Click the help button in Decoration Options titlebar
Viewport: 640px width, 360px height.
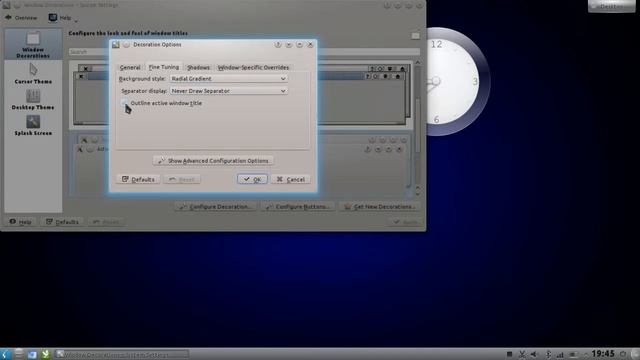[278, 44]
